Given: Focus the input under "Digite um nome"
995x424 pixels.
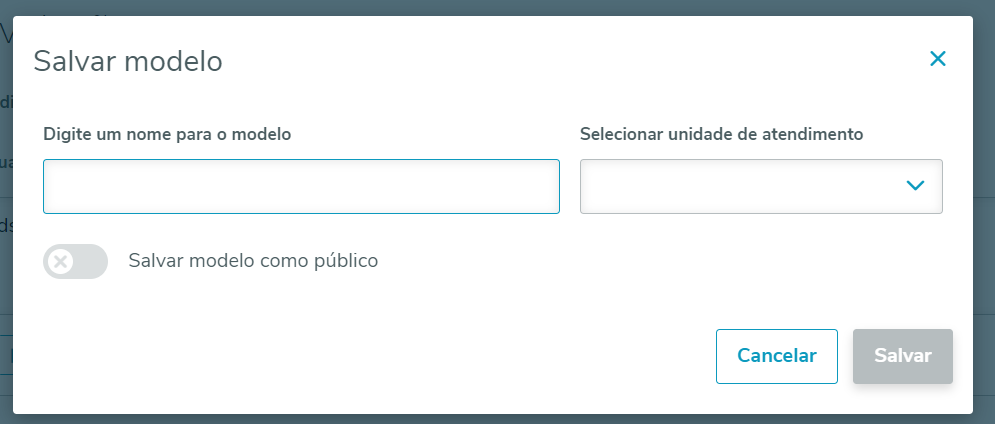Looking at the screenshot, I should coord(301,186).
